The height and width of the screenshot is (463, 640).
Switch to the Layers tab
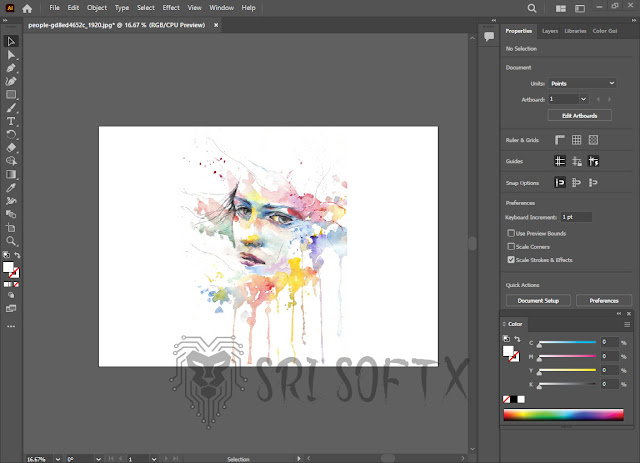tap(550, 31)
